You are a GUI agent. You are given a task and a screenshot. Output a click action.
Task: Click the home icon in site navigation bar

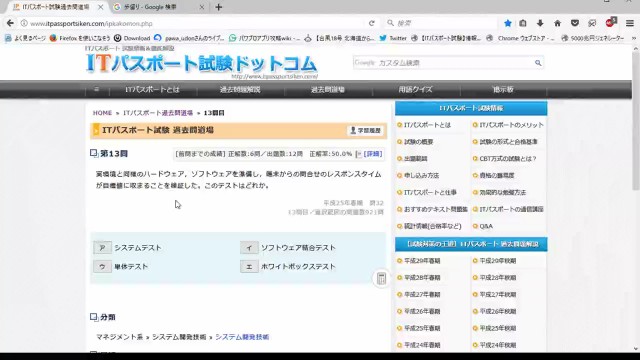[96, 89]
